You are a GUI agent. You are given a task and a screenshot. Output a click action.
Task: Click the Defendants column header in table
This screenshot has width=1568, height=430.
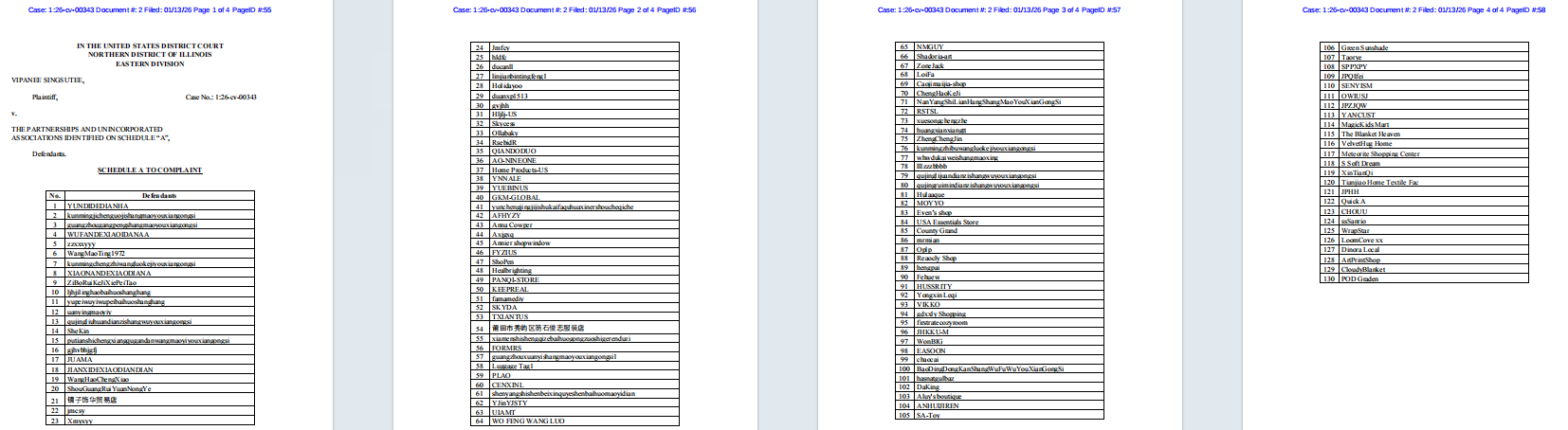[x=159, y=196]
